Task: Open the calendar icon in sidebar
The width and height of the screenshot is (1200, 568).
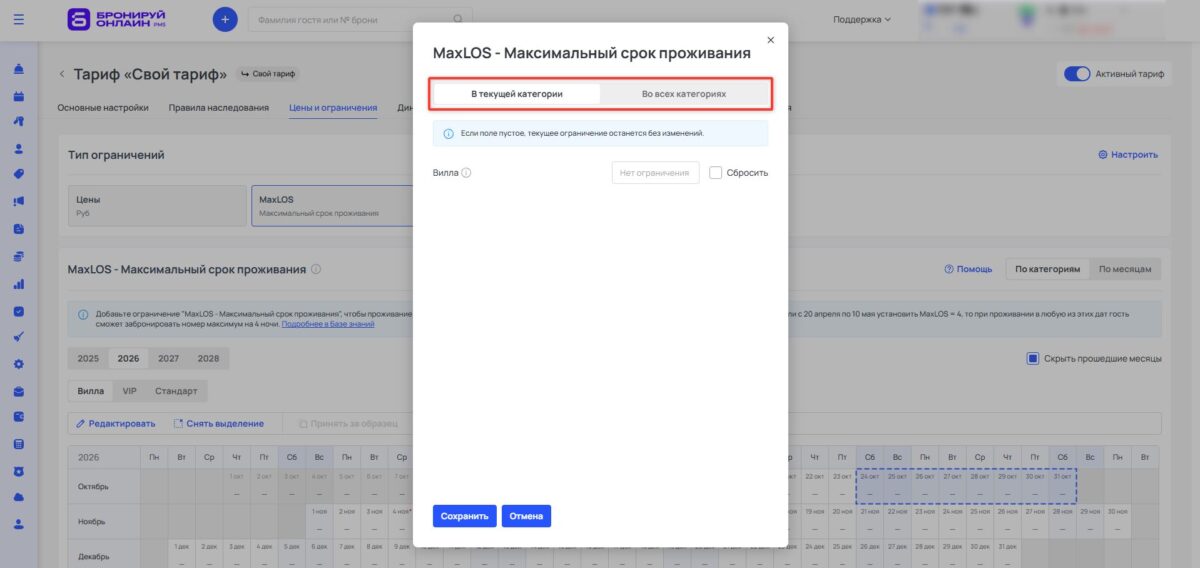Action: coord(18,96)
